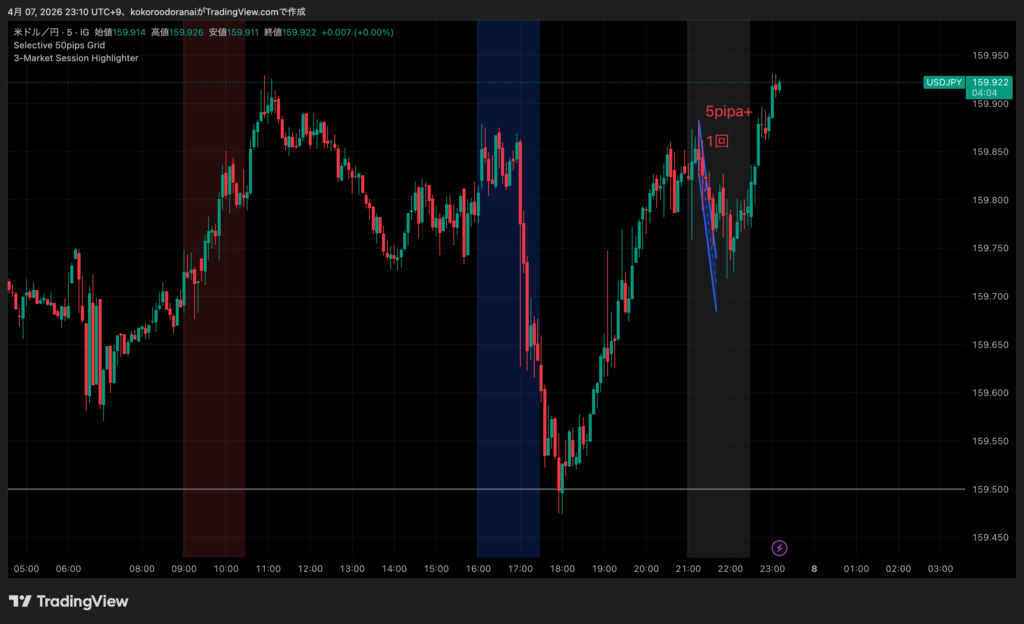Click the 高値 159.926 value in legend
Viewport: 1024px width, 624px height.
[186, 32]
